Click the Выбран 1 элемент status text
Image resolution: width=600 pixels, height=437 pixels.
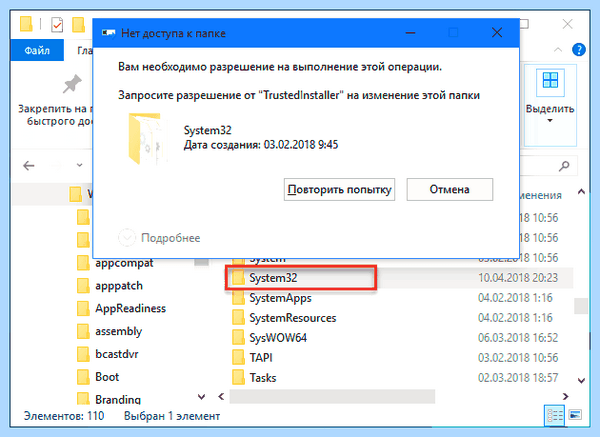172,416
